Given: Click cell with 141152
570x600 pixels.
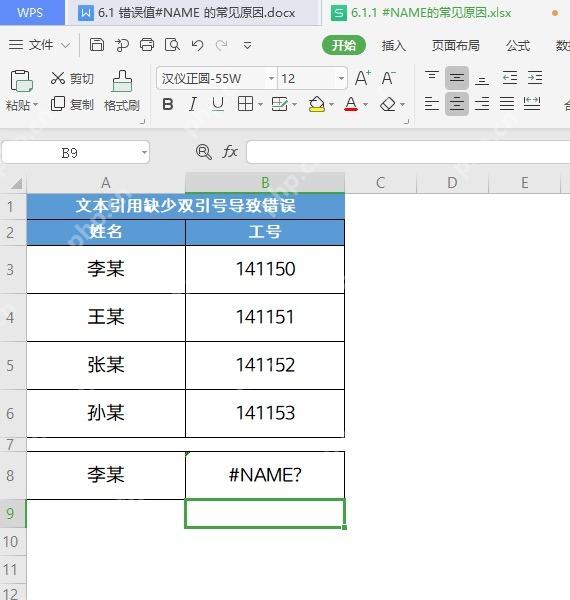Looking at the screenshot, I should point(265,365).
